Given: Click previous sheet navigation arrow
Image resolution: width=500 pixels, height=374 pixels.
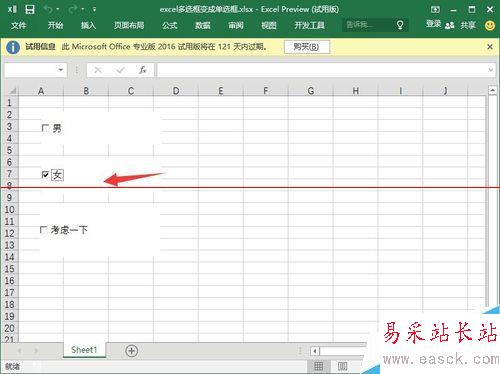Looking at the screenshot, I should [19, 351].
